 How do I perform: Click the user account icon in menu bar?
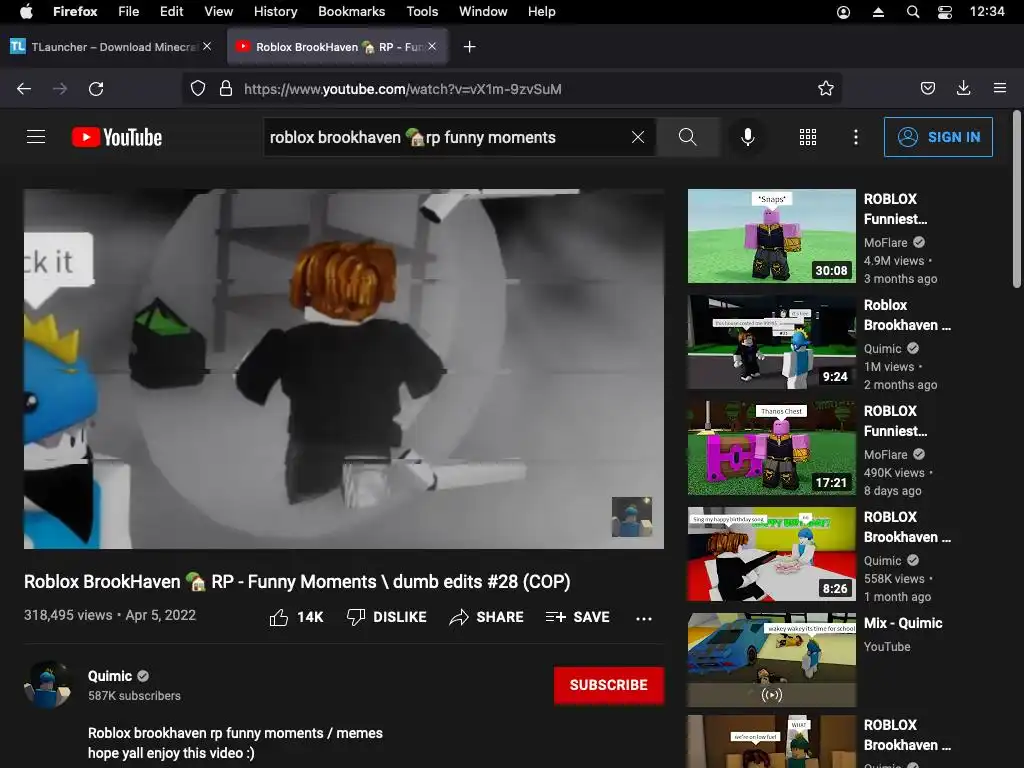click(844, 12)
